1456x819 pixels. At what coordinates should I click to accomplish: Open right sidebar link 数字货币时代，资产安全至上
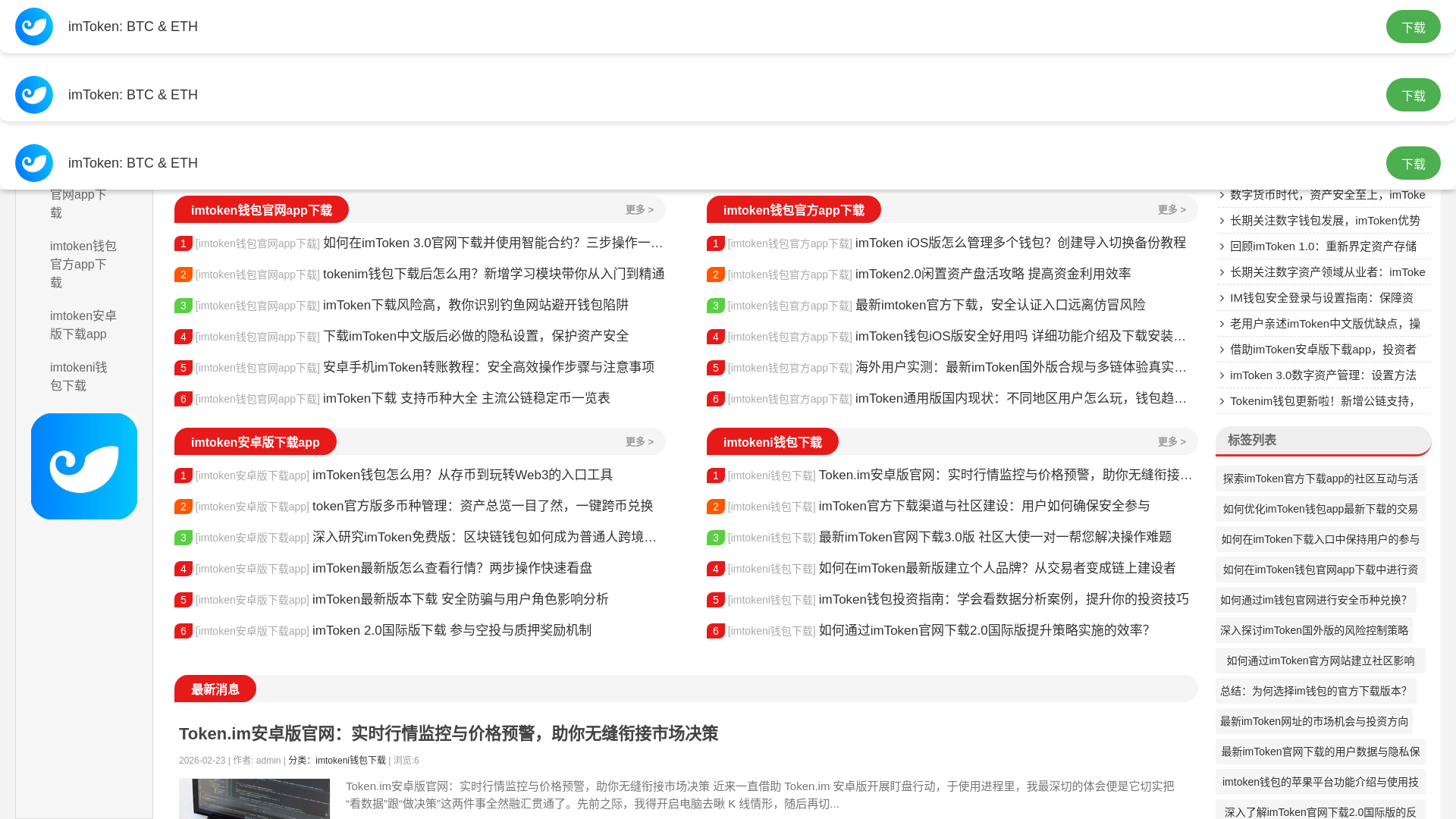pyautogui.click(x=1327, y=195)
